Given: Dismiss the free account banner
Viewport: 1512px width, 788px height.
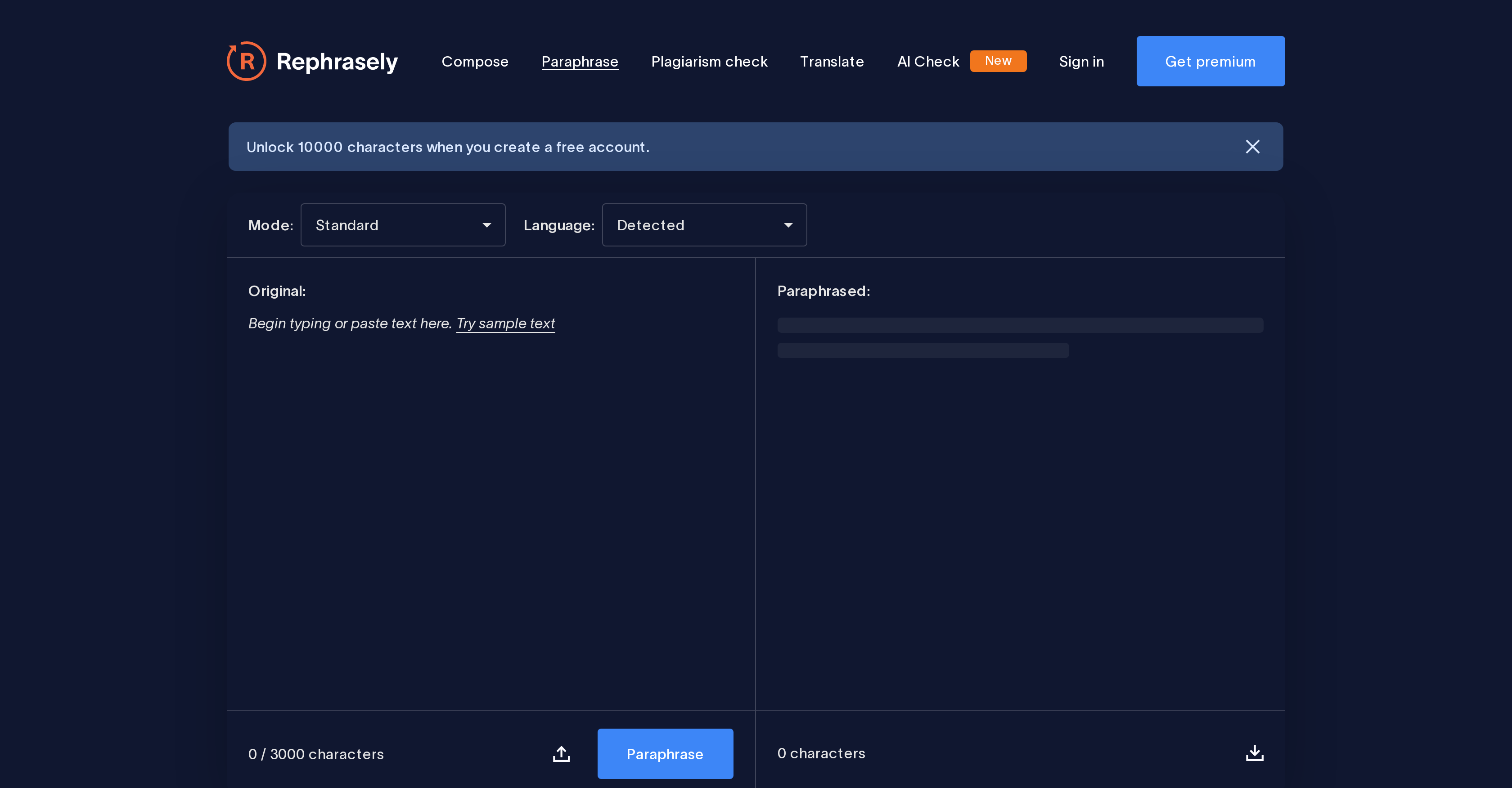Looking at the screenshot, I should 1252,147.
